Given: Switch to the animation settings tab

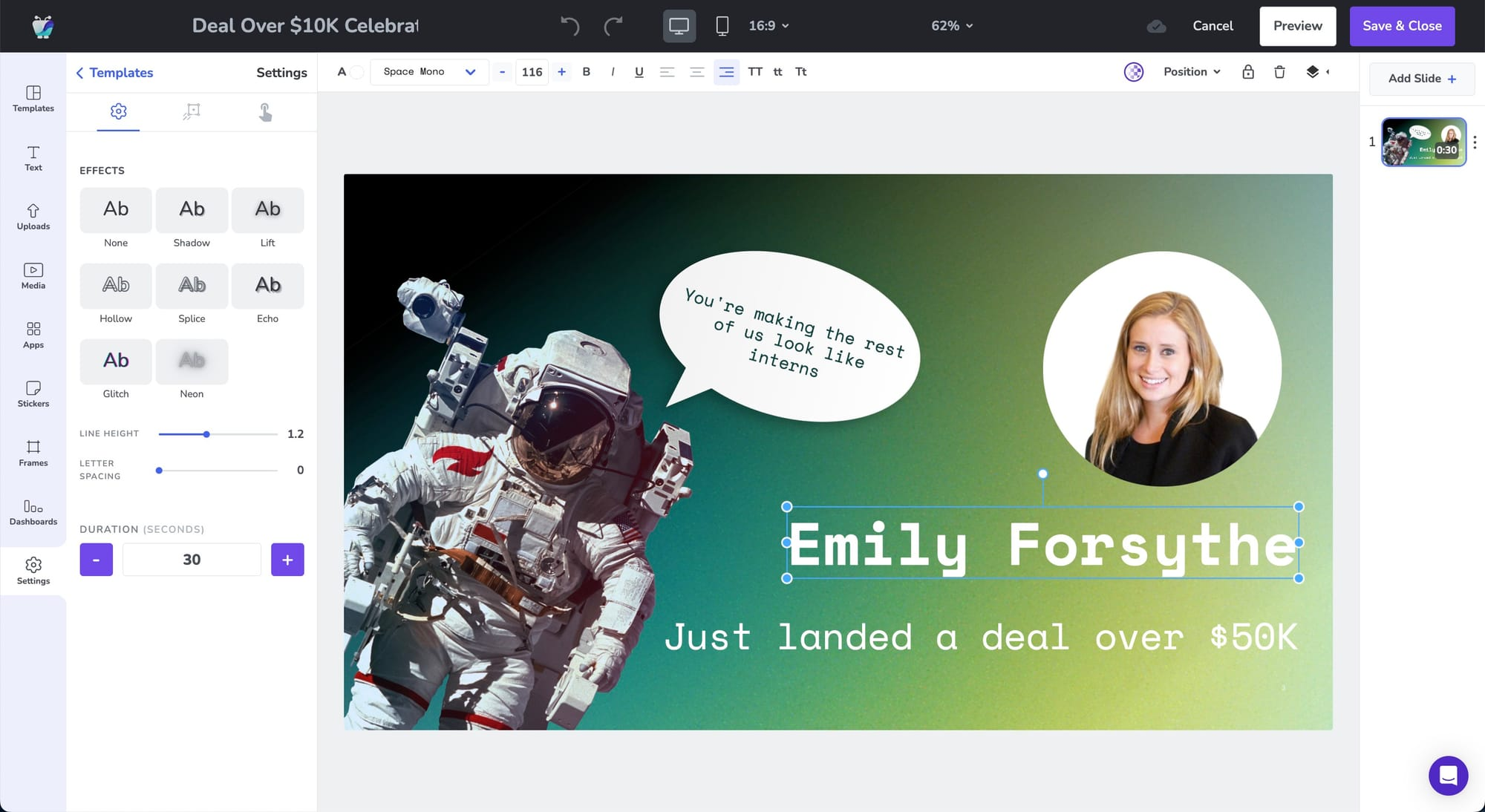Looking at the screenshot, I should coord(192,111).
